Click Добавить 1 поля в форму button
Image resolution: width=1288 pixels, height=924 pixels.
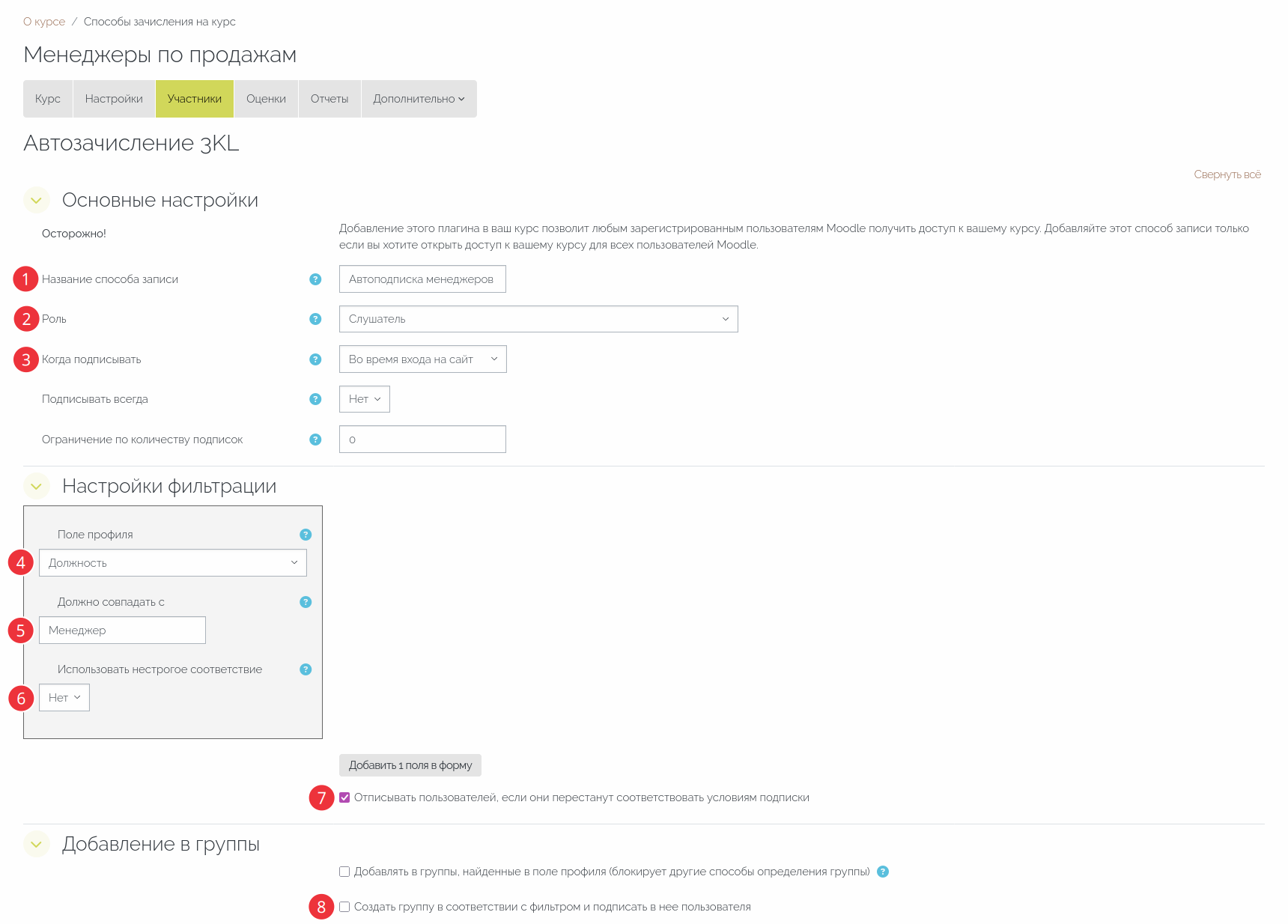pos(410,765)
